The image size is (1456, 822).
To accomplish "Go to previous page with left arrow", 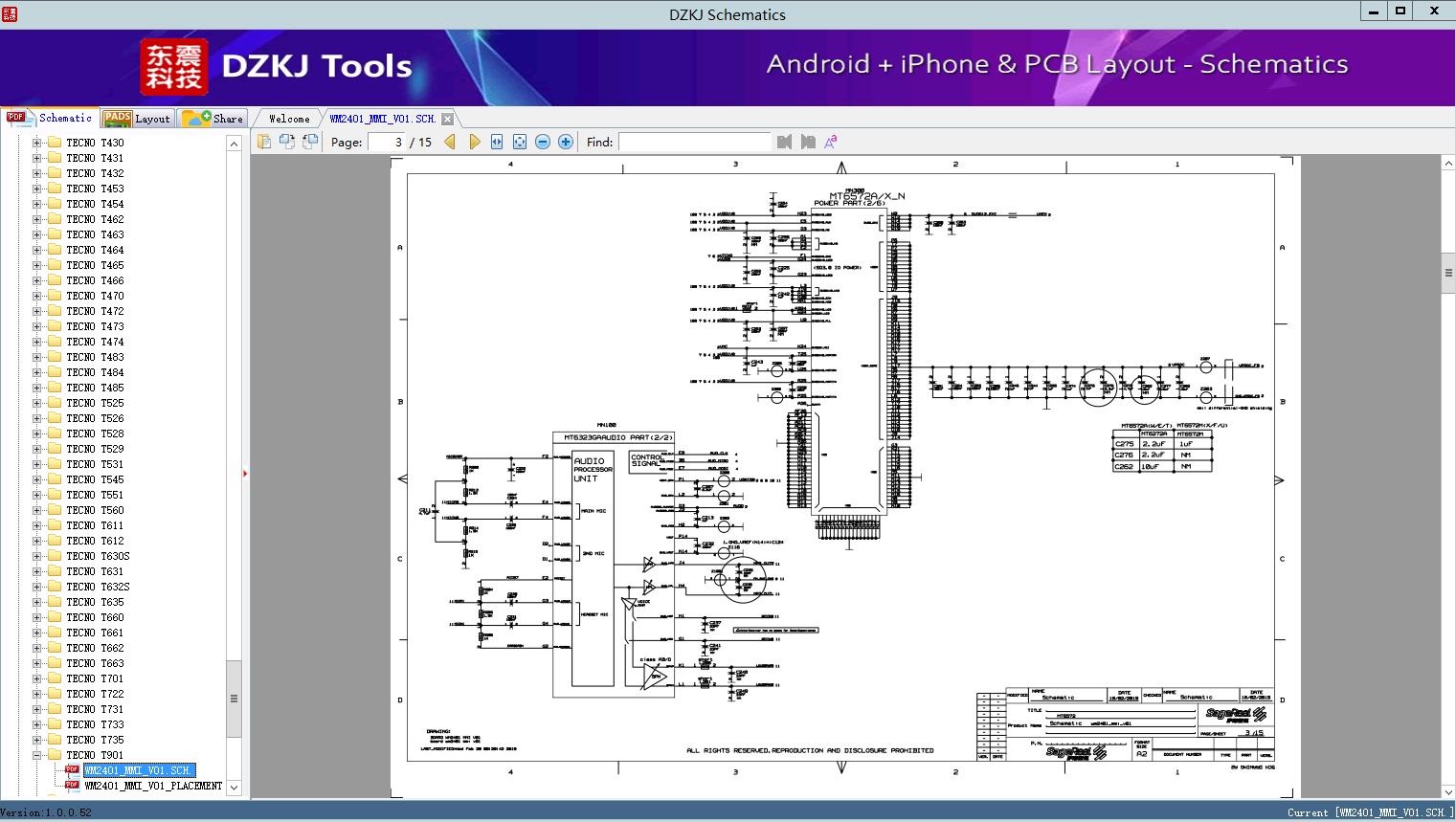I will pos(450,142).
